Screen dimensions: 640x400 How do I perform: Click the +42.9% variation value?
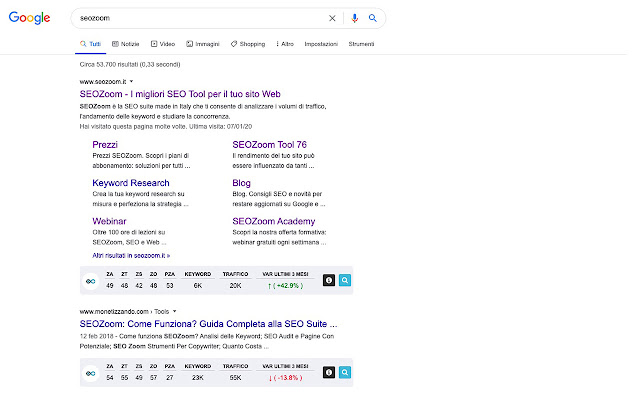285,286
